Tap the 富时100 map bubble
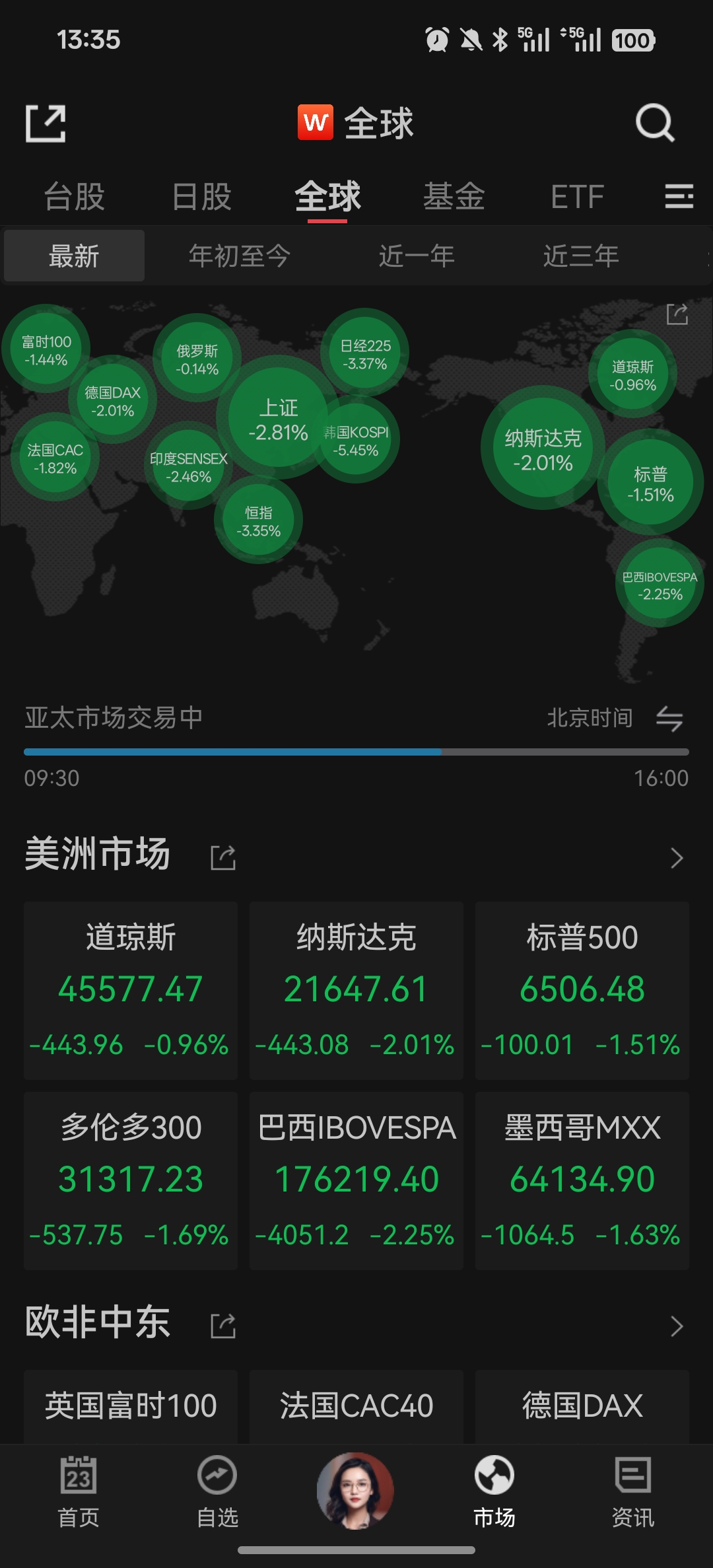 46,349
